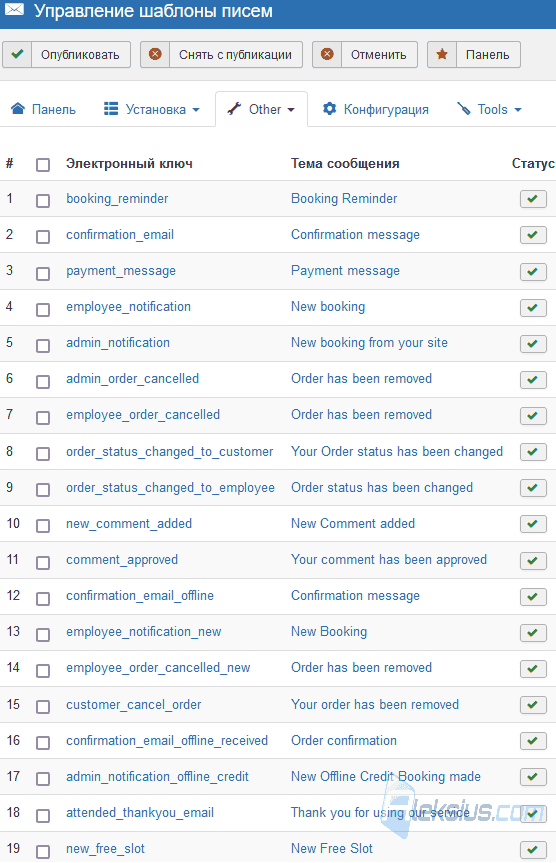Click the red X icon of Снять с публикации
This screenshot has height=863, width=556.
coord(155,54)
